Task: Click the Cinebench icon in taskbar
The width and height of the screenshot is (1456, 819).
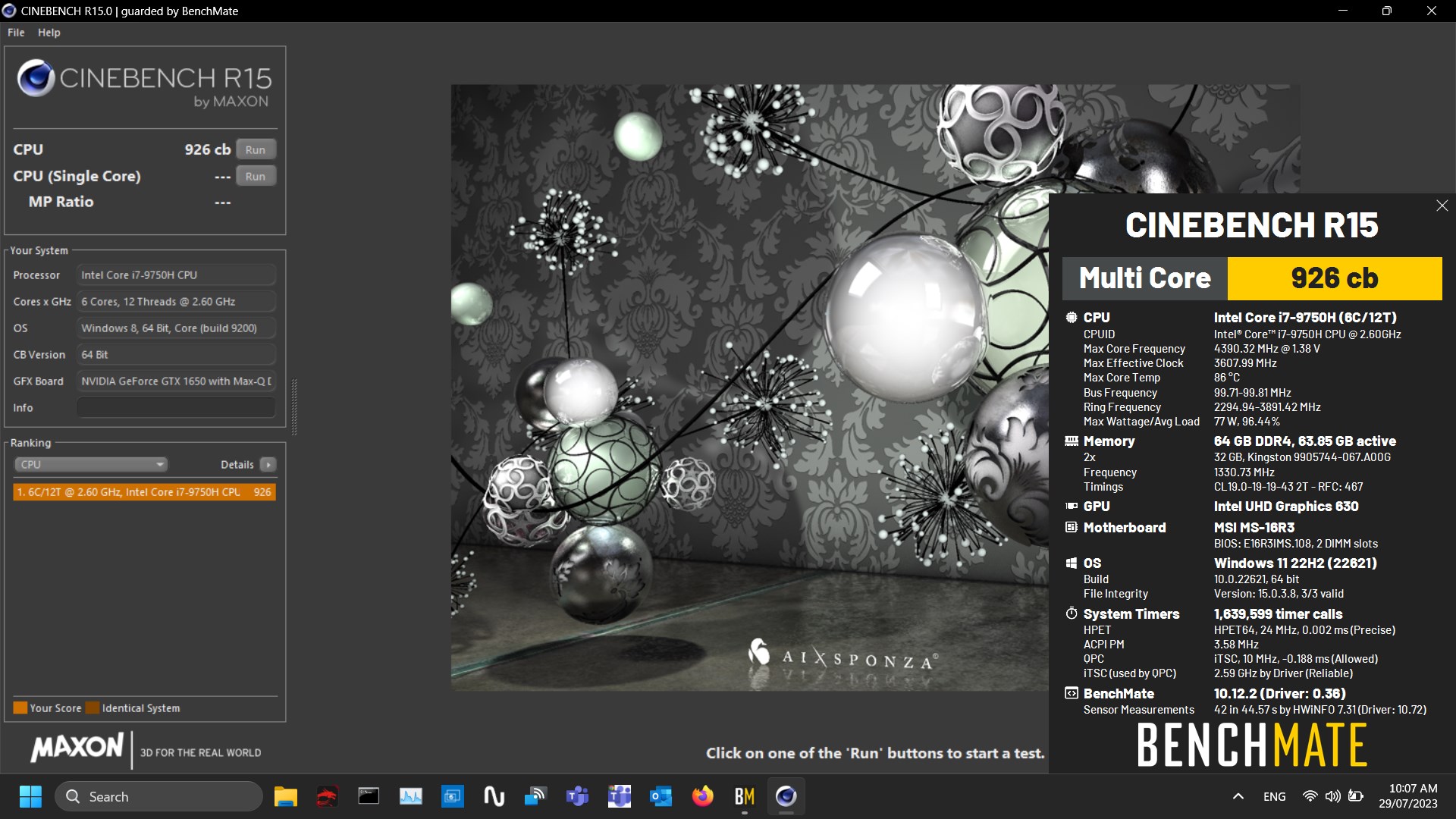Action: (x=786, y=796)
